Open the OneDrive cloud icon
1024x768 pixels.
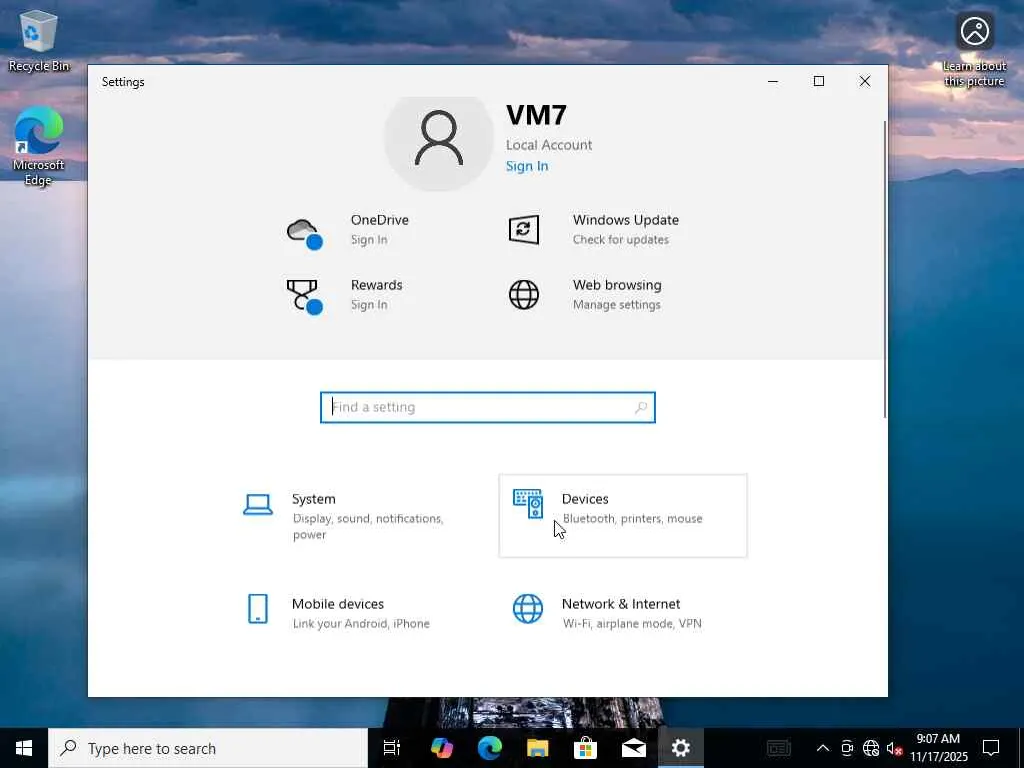click(x=304, y=232)
